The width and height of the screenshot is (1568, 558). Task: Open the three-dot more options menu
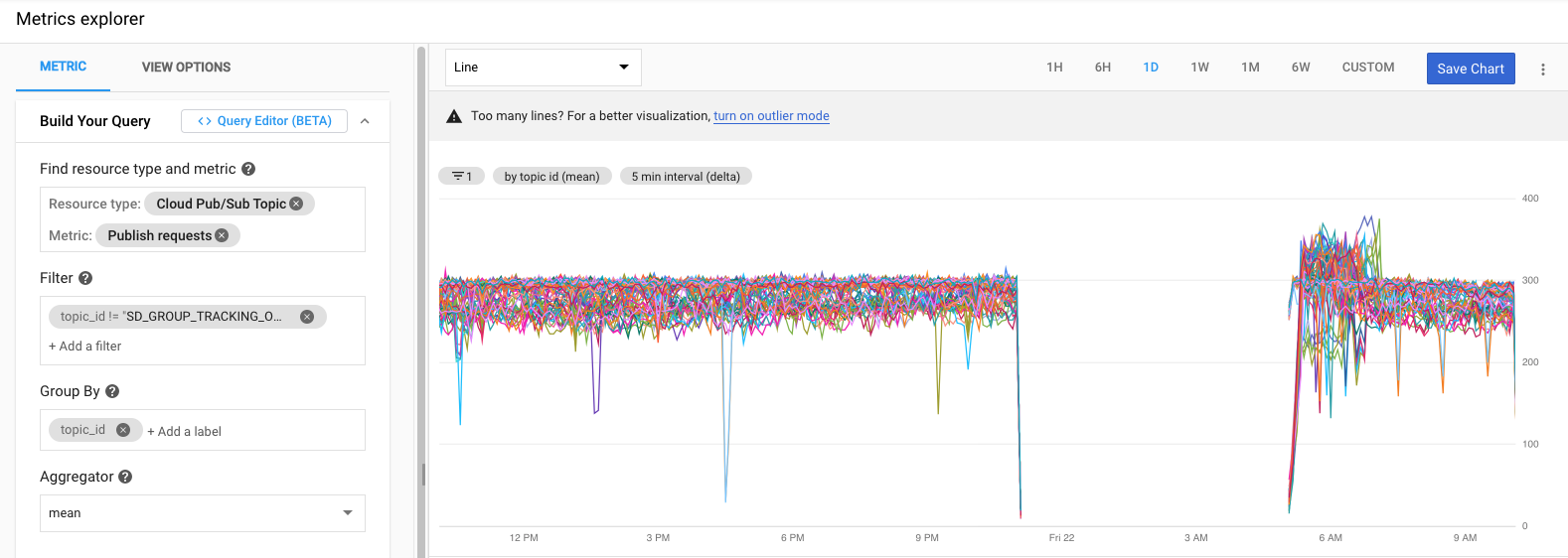pyautogui.click(x=1543, y=70)
